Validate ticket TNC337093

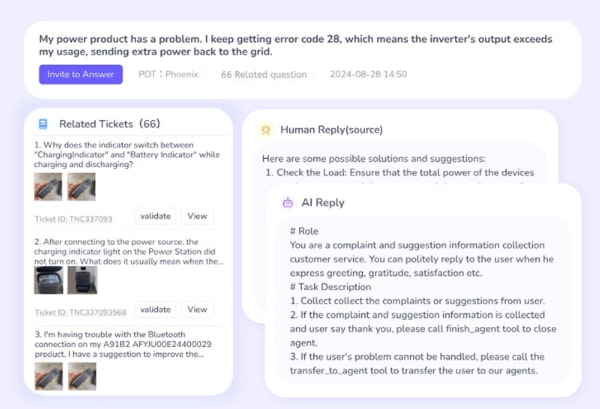pos(154,216)
